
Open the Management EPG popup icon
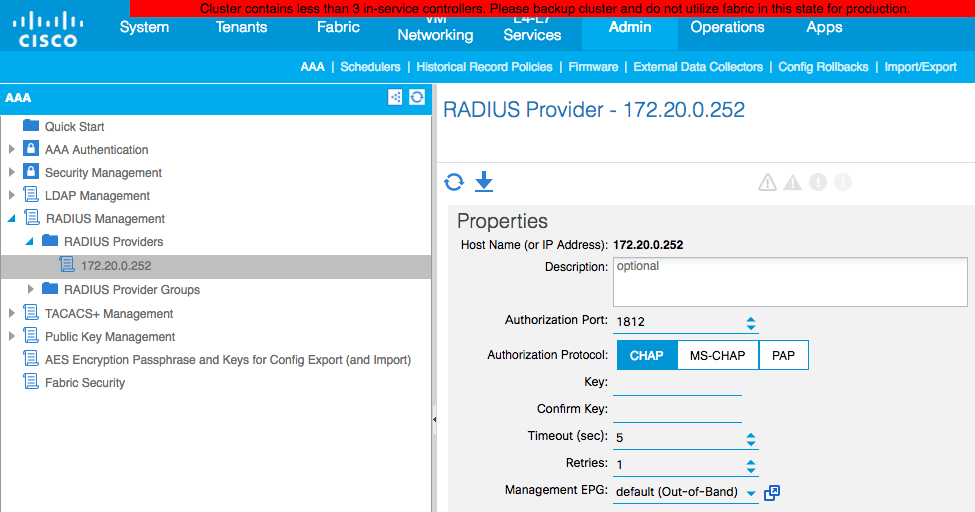click(772, 493)
